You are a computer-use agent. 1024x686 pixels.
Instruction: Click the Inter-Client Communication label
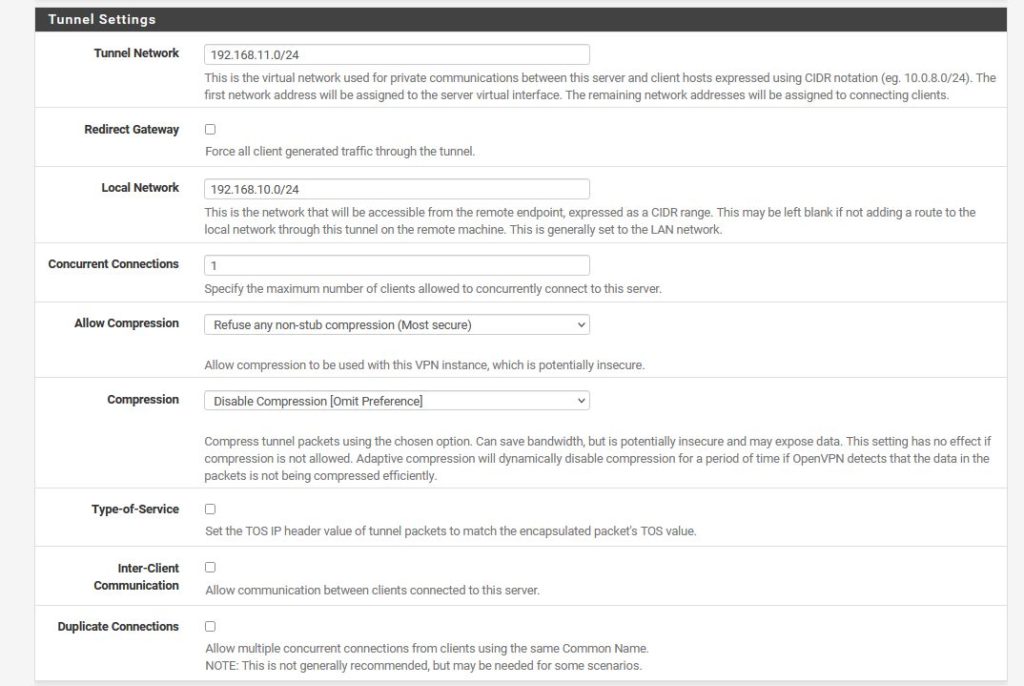(x=136, y=576)
